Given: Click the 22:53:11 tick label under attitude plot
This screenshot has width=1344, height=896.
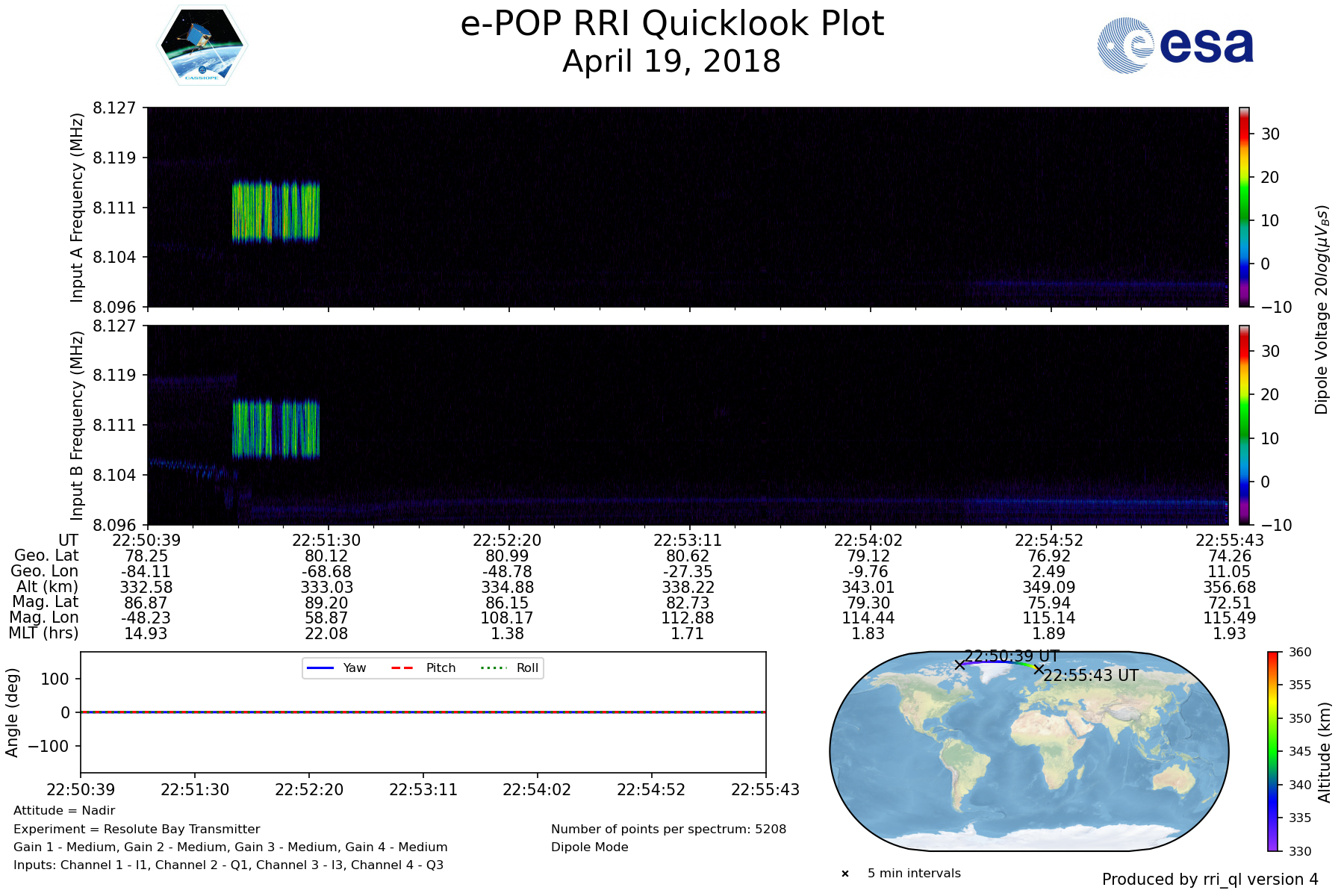Looking at the screenshot, I should point(423,790).
